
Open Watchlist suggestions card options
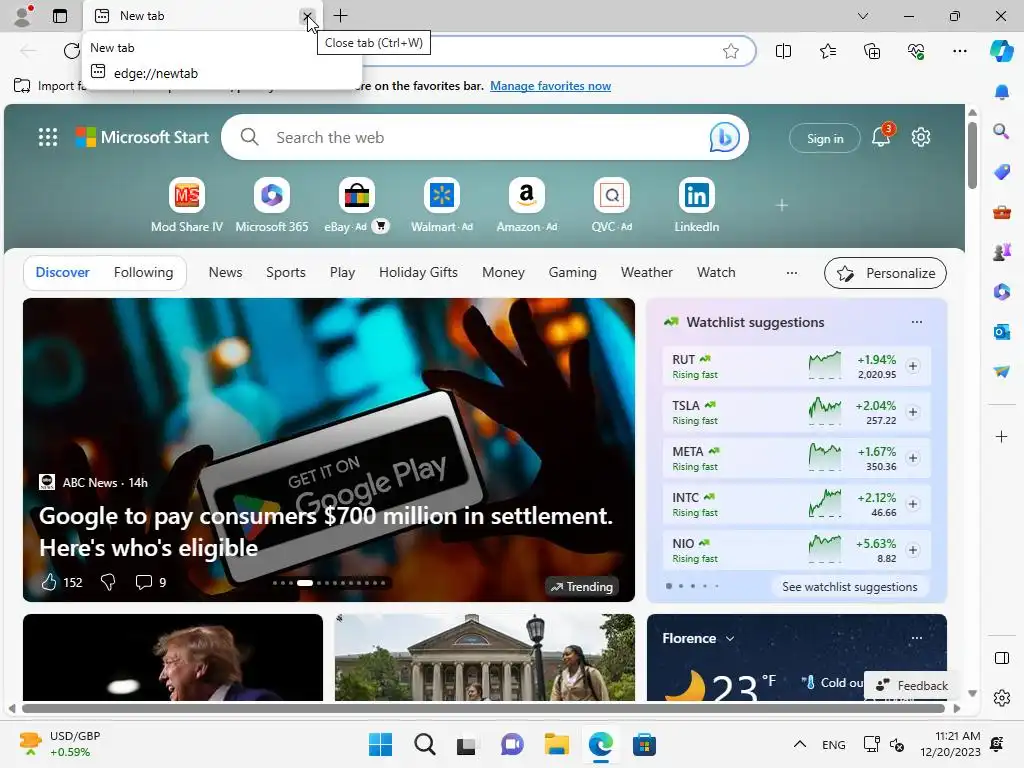917,322
